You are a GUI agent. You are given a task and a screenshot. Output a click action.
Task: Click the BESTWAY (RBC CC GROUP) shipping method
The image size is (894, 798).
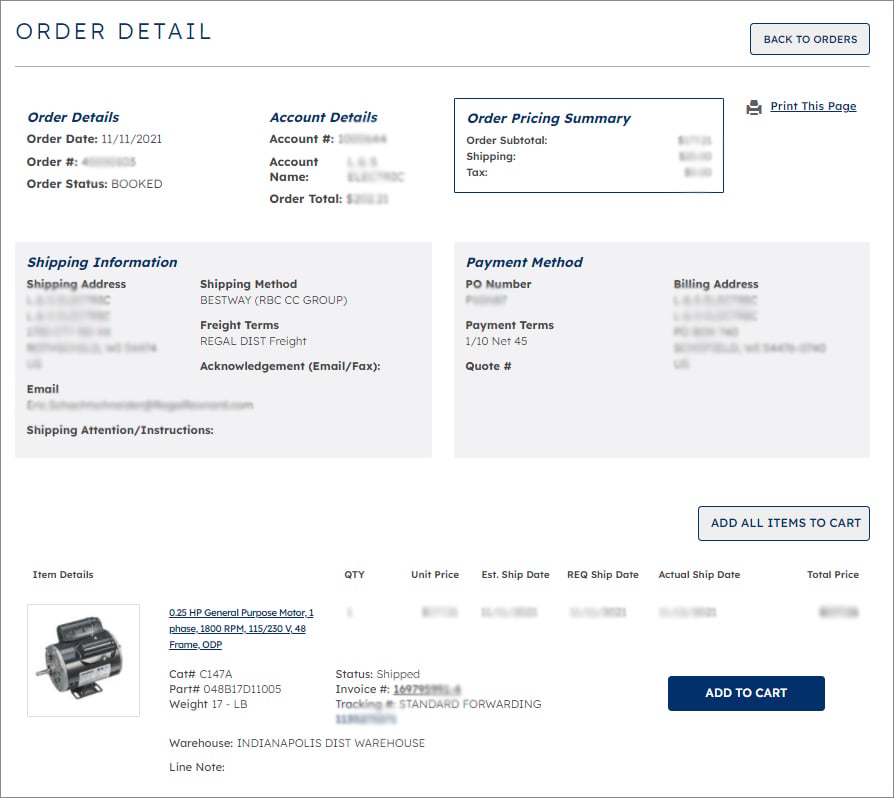(x=274, y=300)
